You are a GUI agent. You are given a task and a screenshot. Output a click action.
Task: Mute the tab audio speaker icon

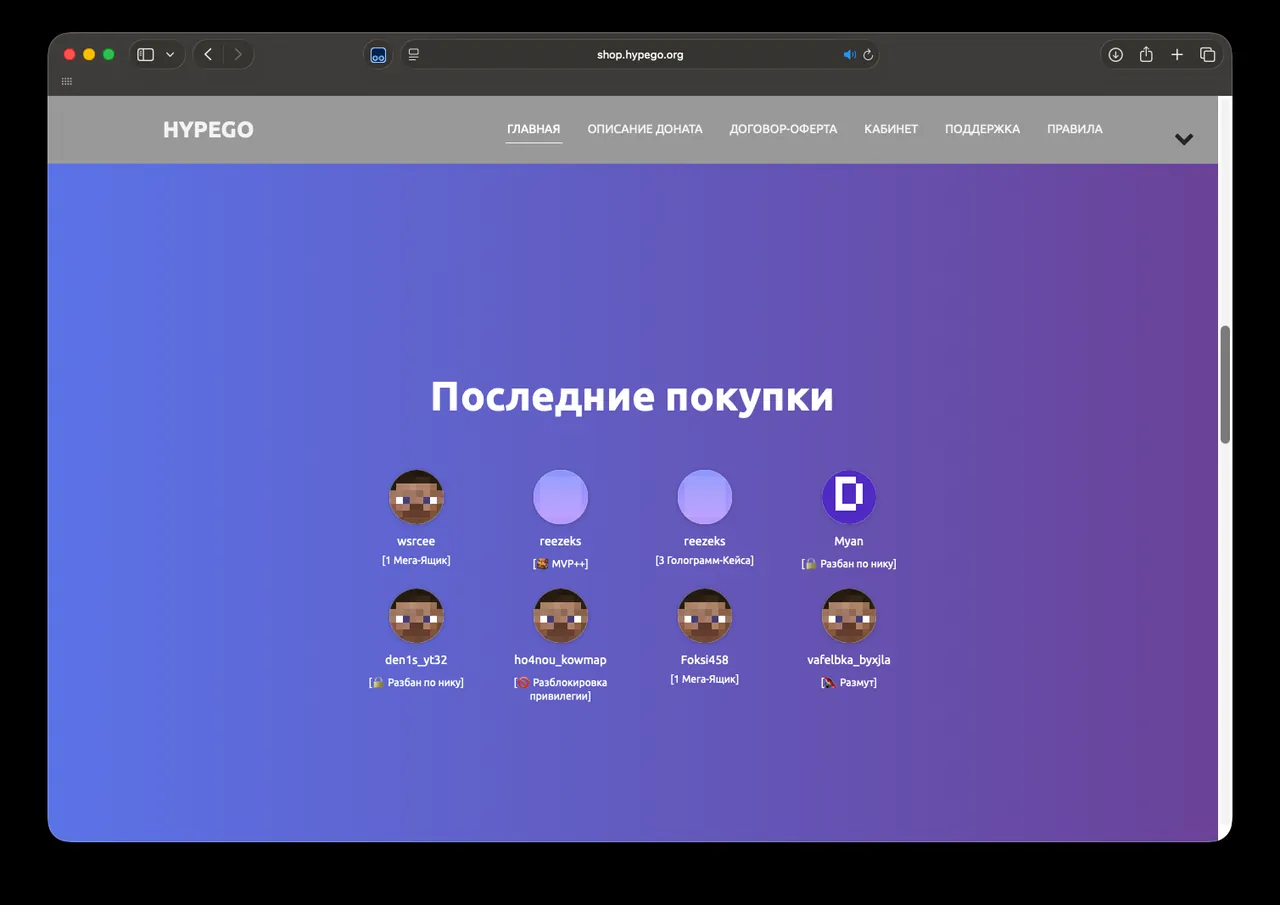[850, 55]
